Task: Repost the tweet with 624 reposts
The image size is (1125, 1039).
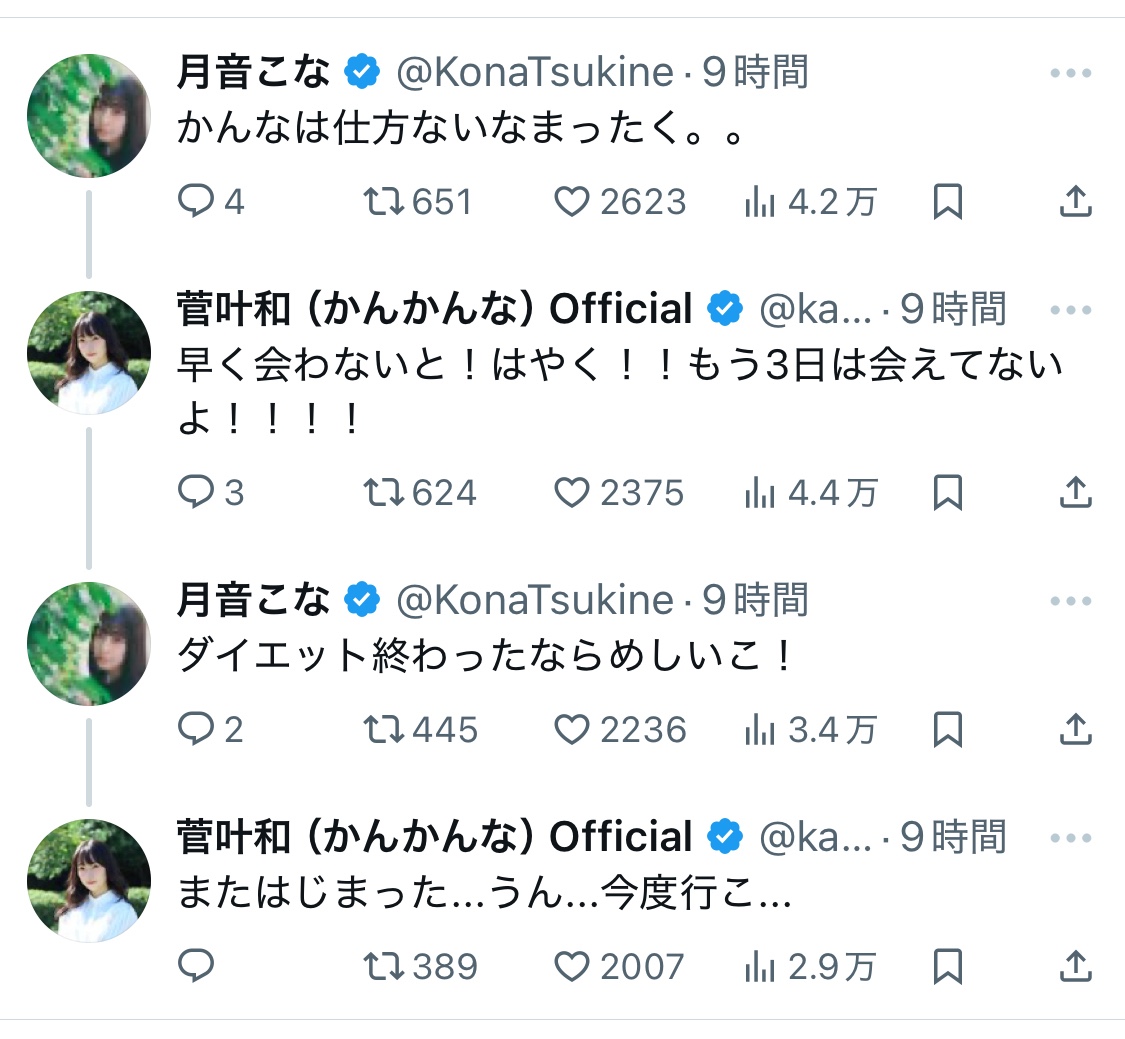Action: [x=383, y=492]
